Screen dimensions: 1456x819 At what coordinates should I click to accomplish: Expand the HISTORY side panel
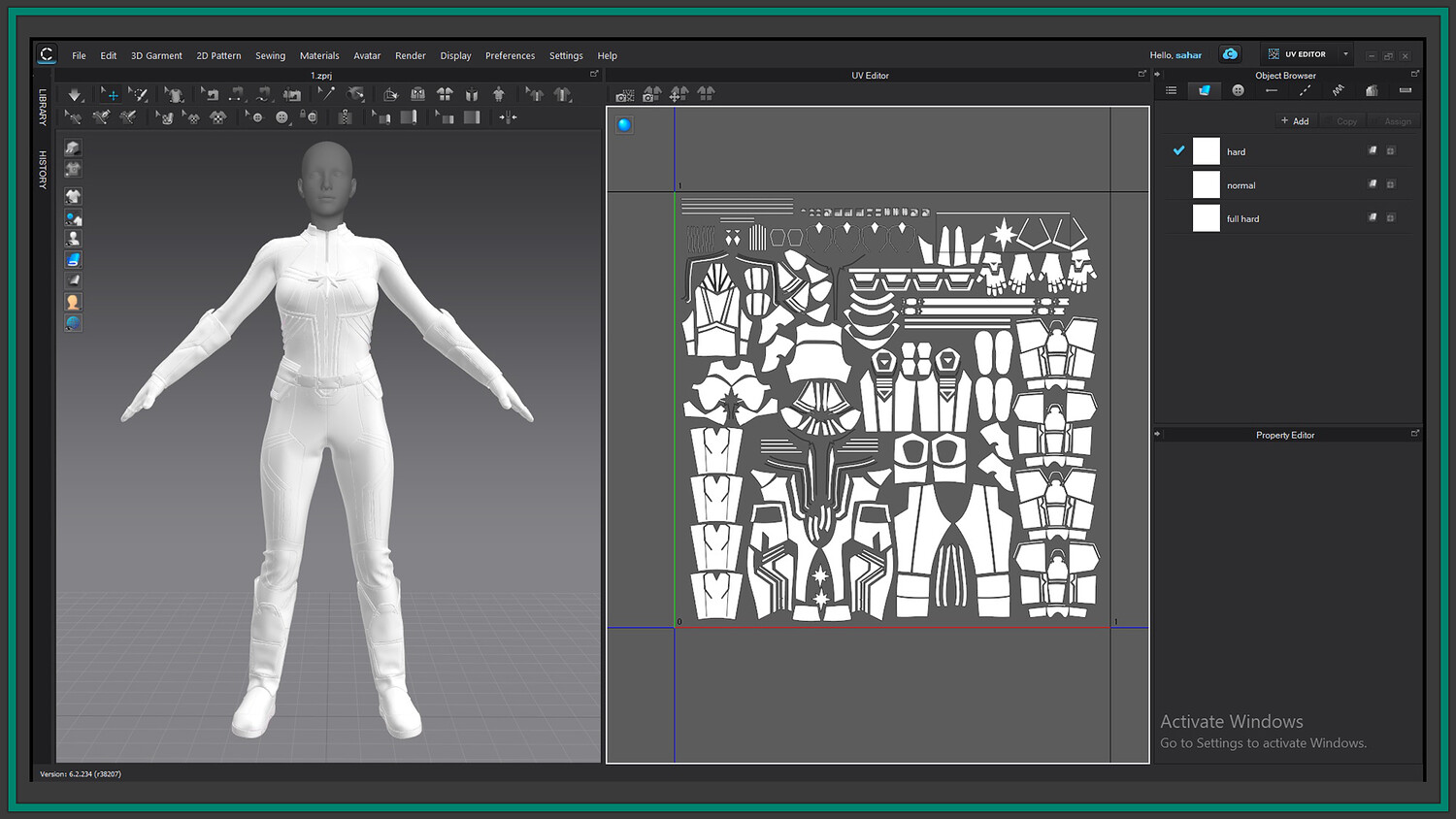[x=43, y=169]
